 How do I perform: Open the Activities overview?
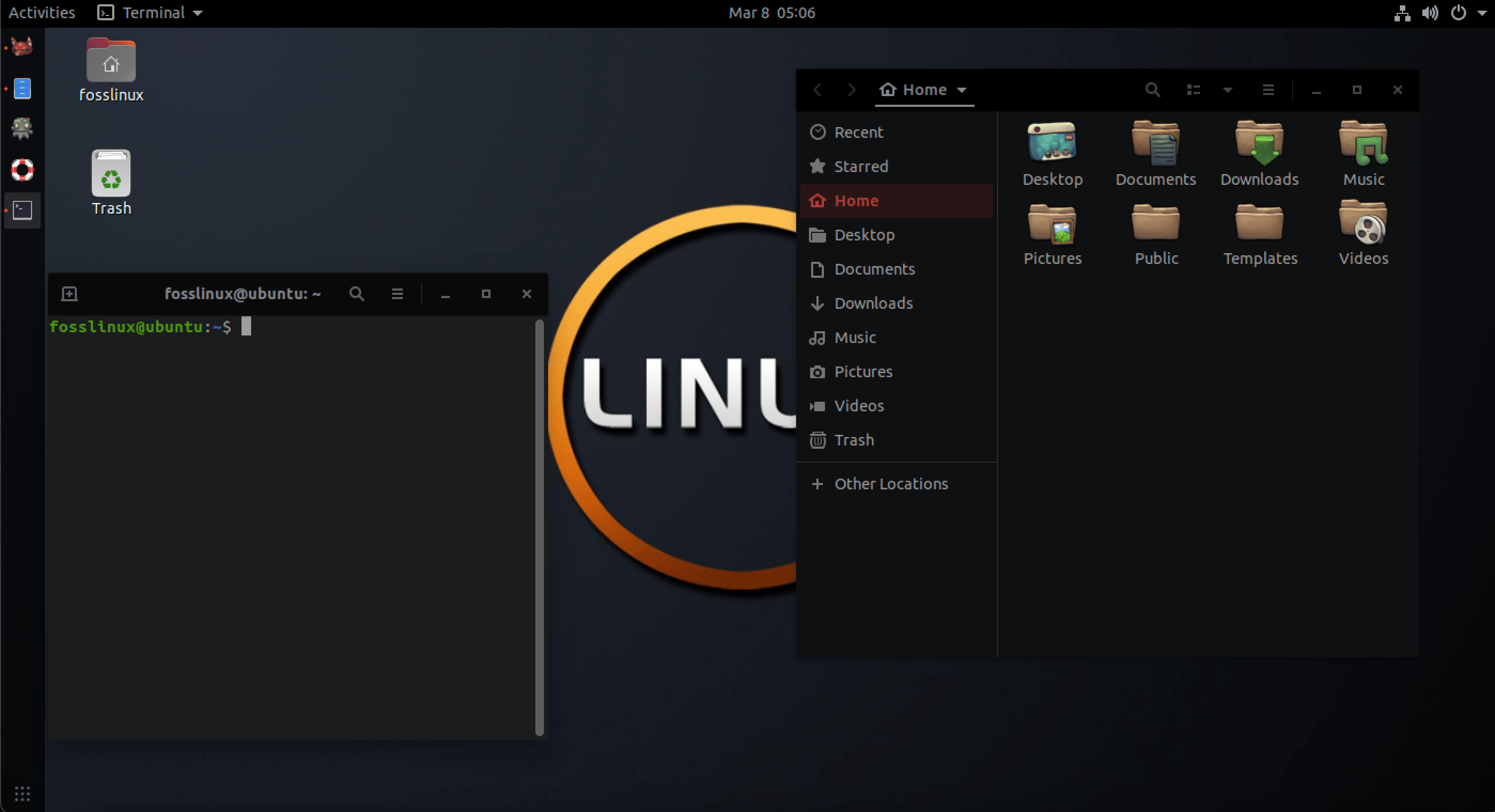(x=41, y=12)
